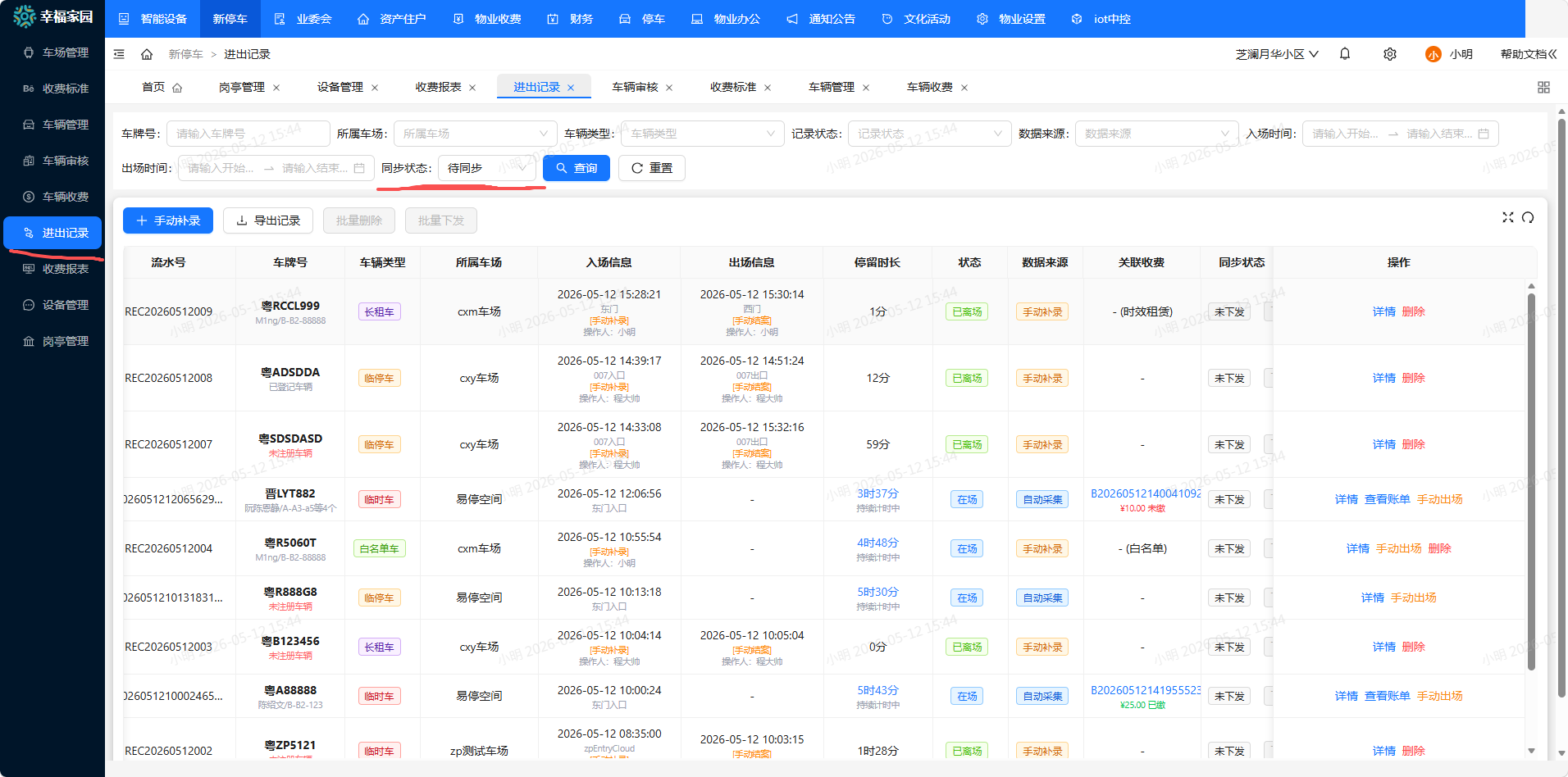Image resolution: width=1568 pixels, height=777 pixels.
Task: Close the 设备管理 tab
Action: 375,88
